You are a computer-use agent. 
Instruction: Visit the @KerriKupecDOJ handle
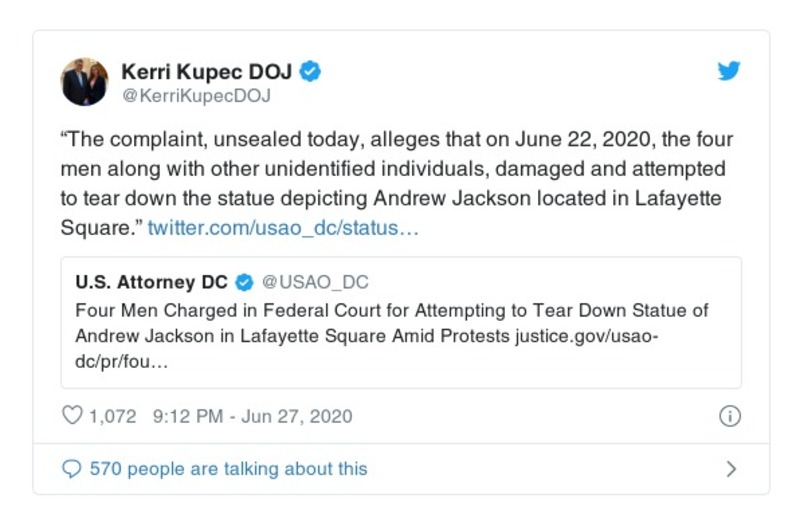click(x=196, y=97)
